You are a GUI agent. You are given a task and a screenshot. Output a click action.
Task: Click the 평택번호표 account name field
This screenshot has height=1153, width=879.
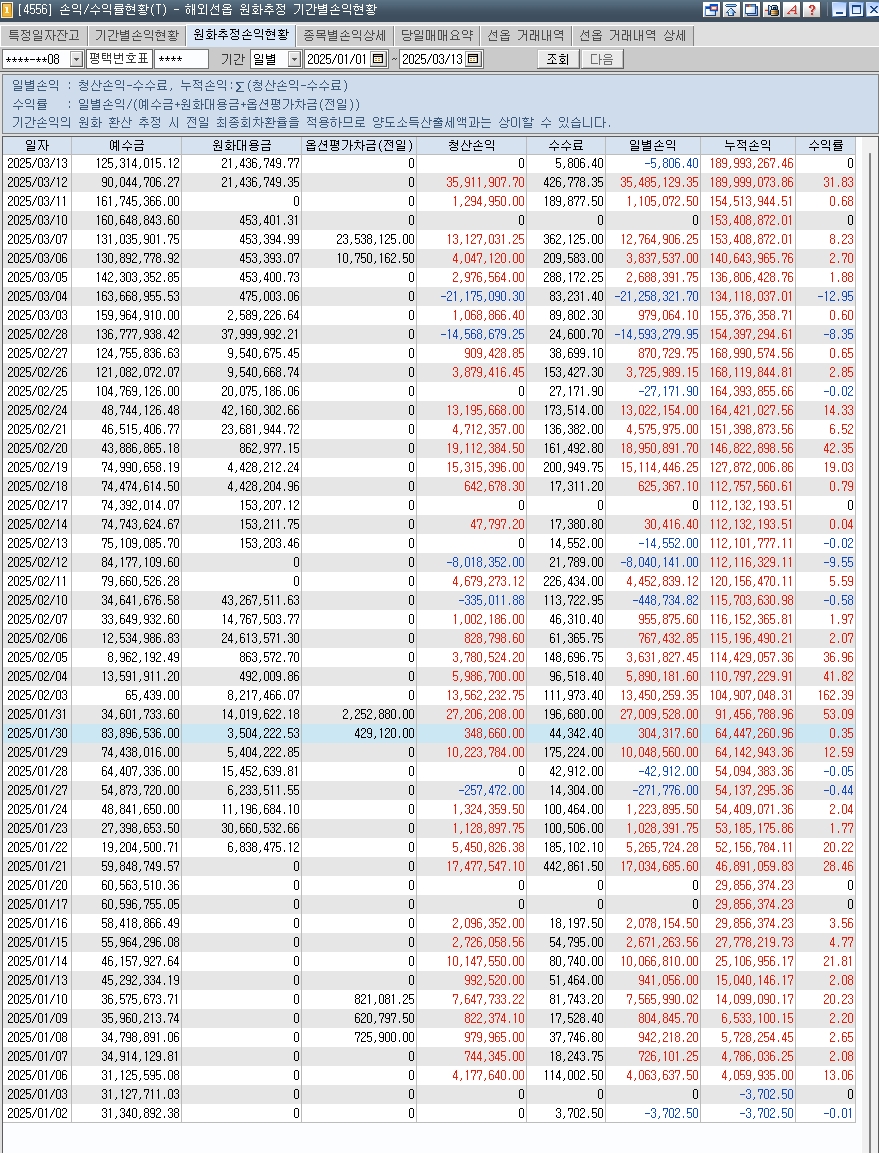tap(119, 59)
